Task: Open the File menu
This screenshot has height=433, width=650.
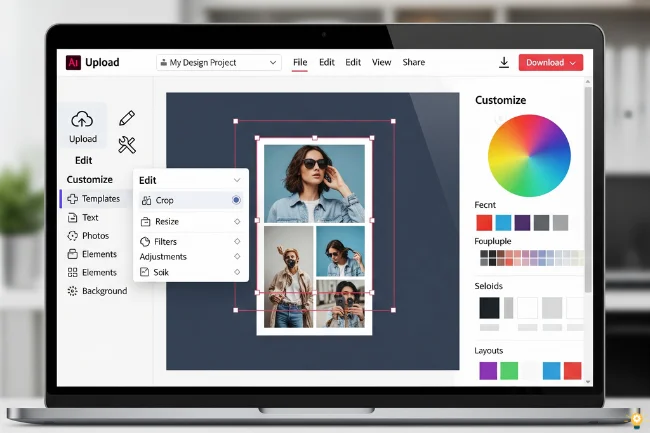Action: (300, 62)
